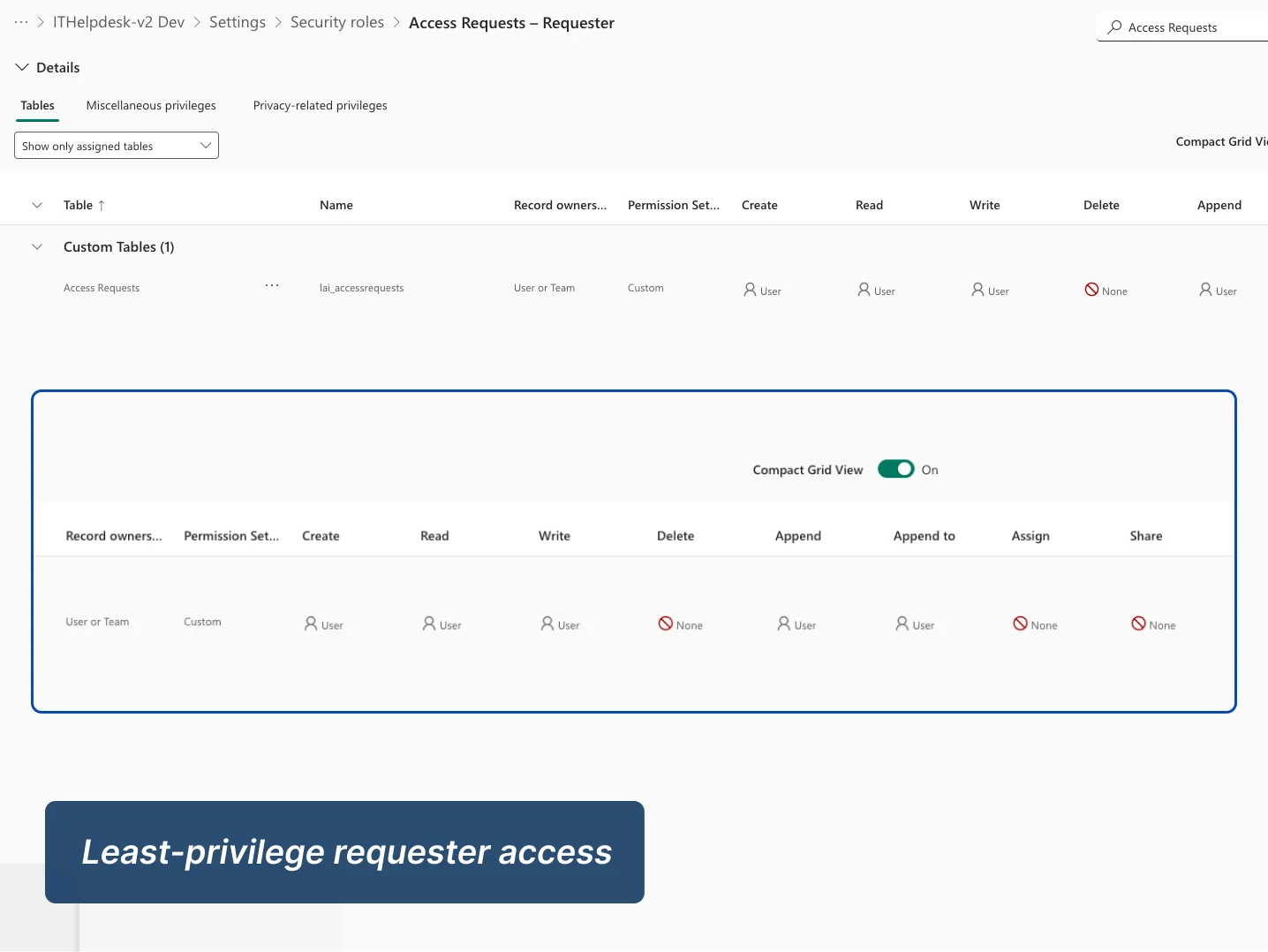Switch to the Miscellaneous privileges tab
The height and width of the screenshot is (952, 1268).
coord(150,105)
